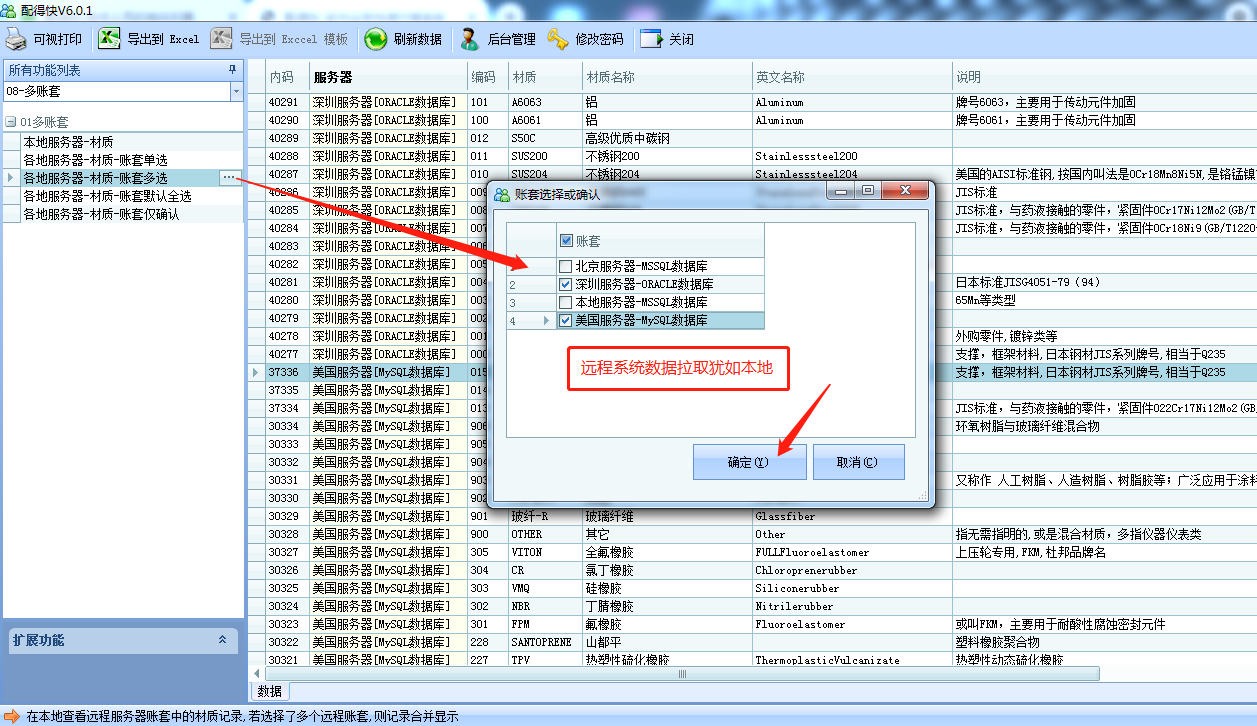Viewport: 1257px width, 726px height.
Task: Click the printer icon for 可视打印
Action: 16,39
